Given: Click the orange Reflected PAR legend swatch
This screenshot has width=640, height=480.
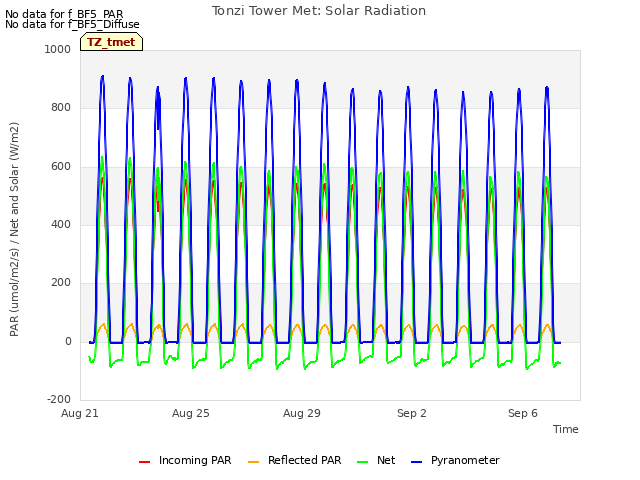Looking at the screenshot, I should click(253, 462).
